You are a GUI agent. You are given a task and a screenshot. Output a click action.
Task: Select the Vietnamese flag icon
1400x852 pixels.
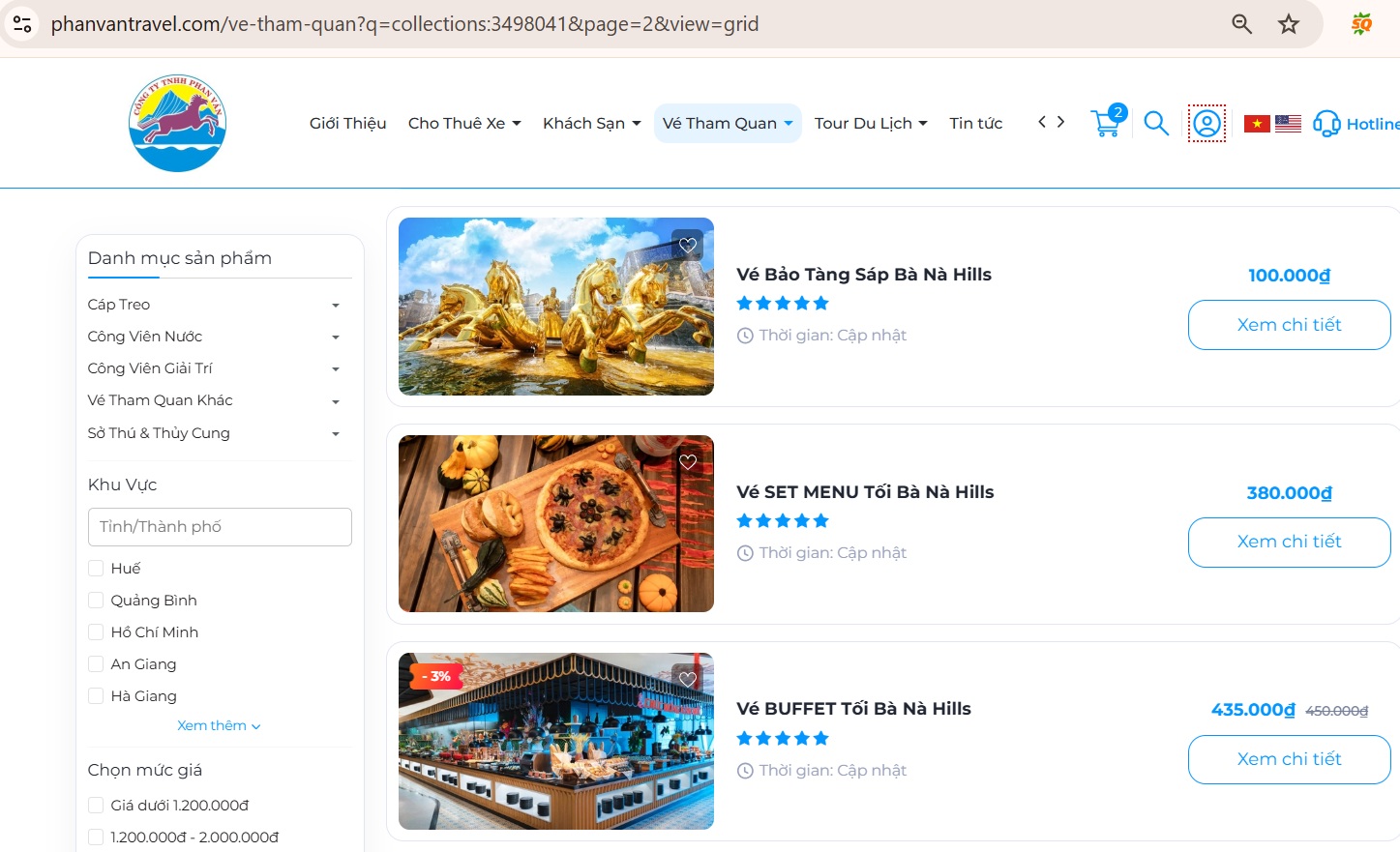click(x=1256, y=122)
